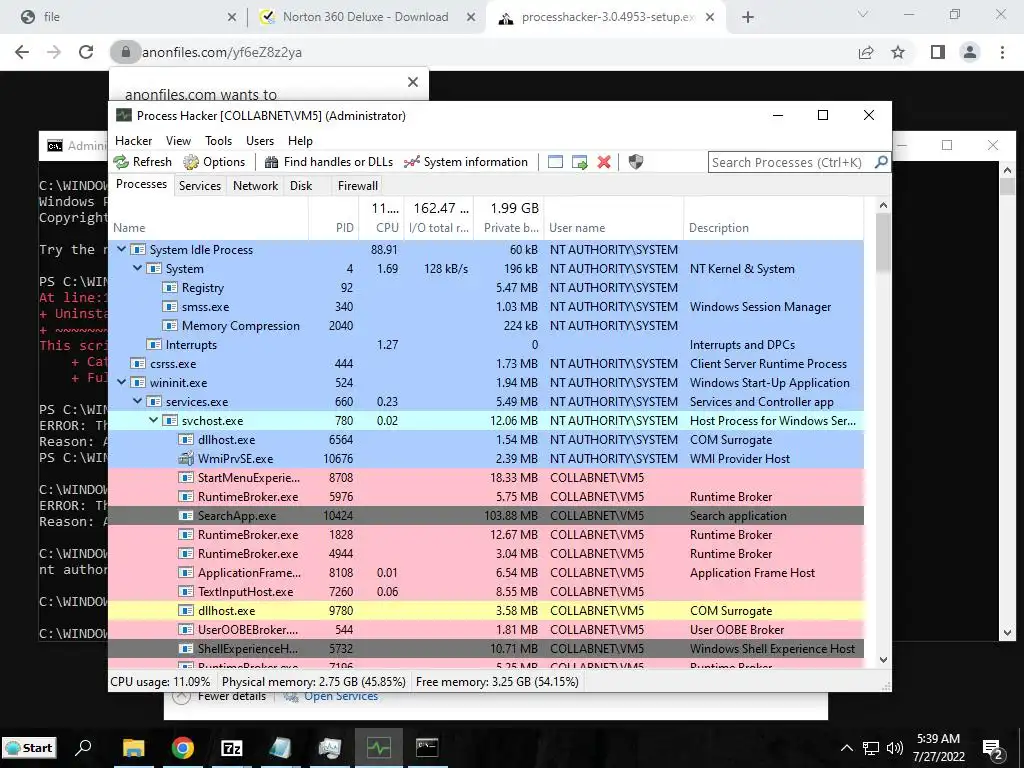1024x768 pixels.
Task: Select SearchApp.exe process row
Action: (x=486, y=515)
